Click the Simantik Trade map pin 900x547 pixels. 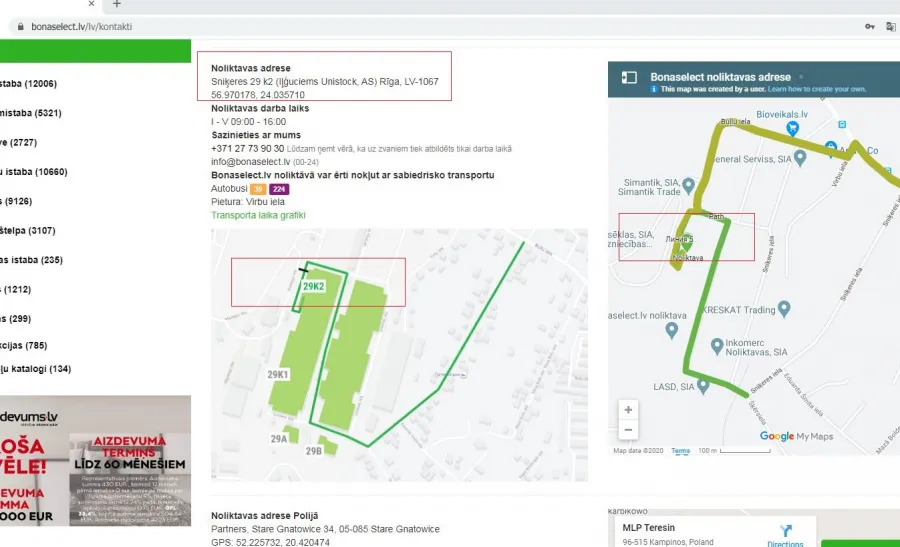(x=688, y=185)
